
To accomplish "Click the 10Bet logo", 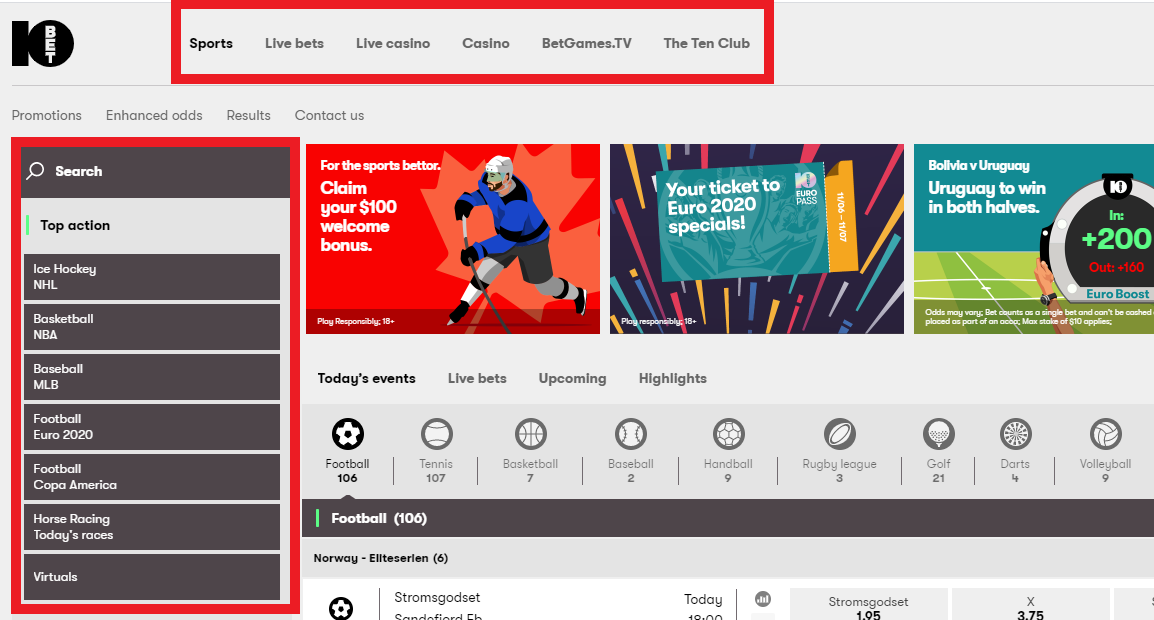I will (43, 43).
